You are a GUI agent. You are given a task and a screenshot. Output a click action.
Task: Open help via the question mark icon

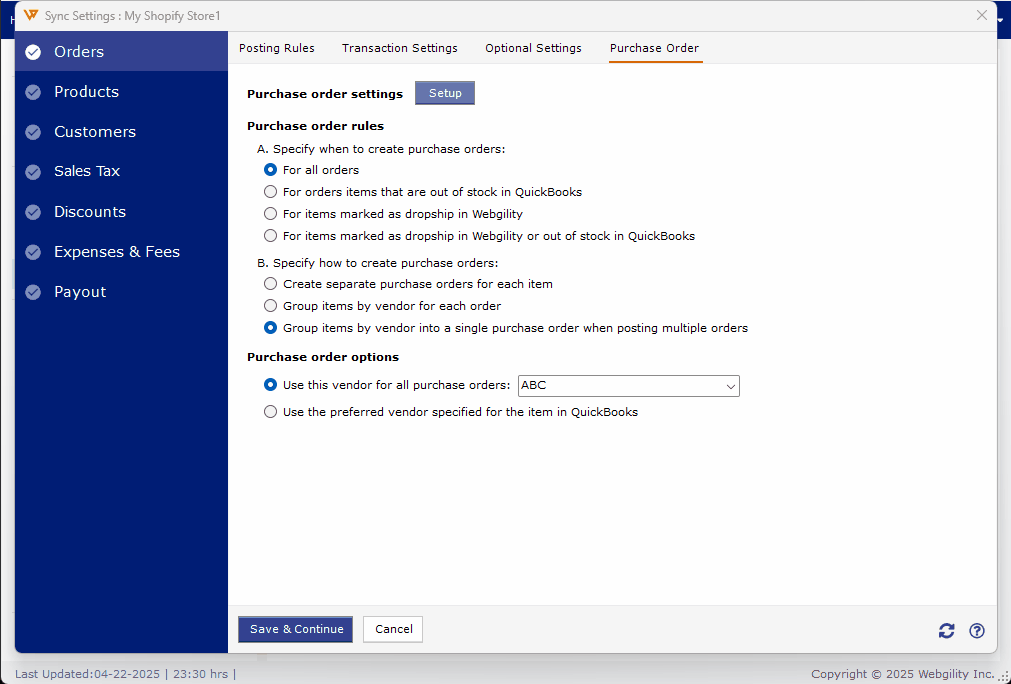pyautogui.click(x=977, y=630)
